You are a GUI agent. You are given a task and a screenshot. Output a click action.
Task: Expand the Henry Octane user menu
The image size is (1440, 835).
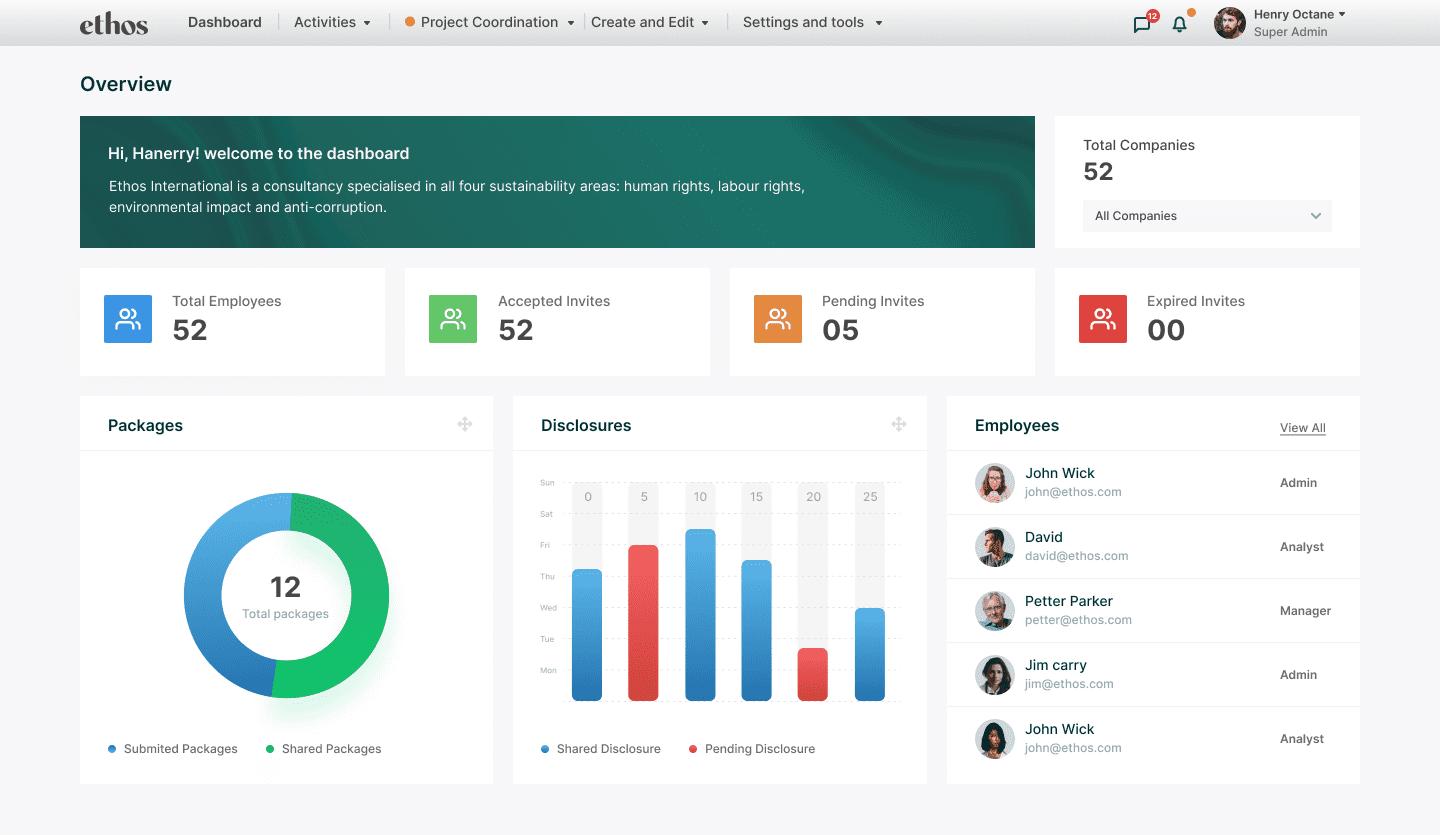tap(1299, 15)
